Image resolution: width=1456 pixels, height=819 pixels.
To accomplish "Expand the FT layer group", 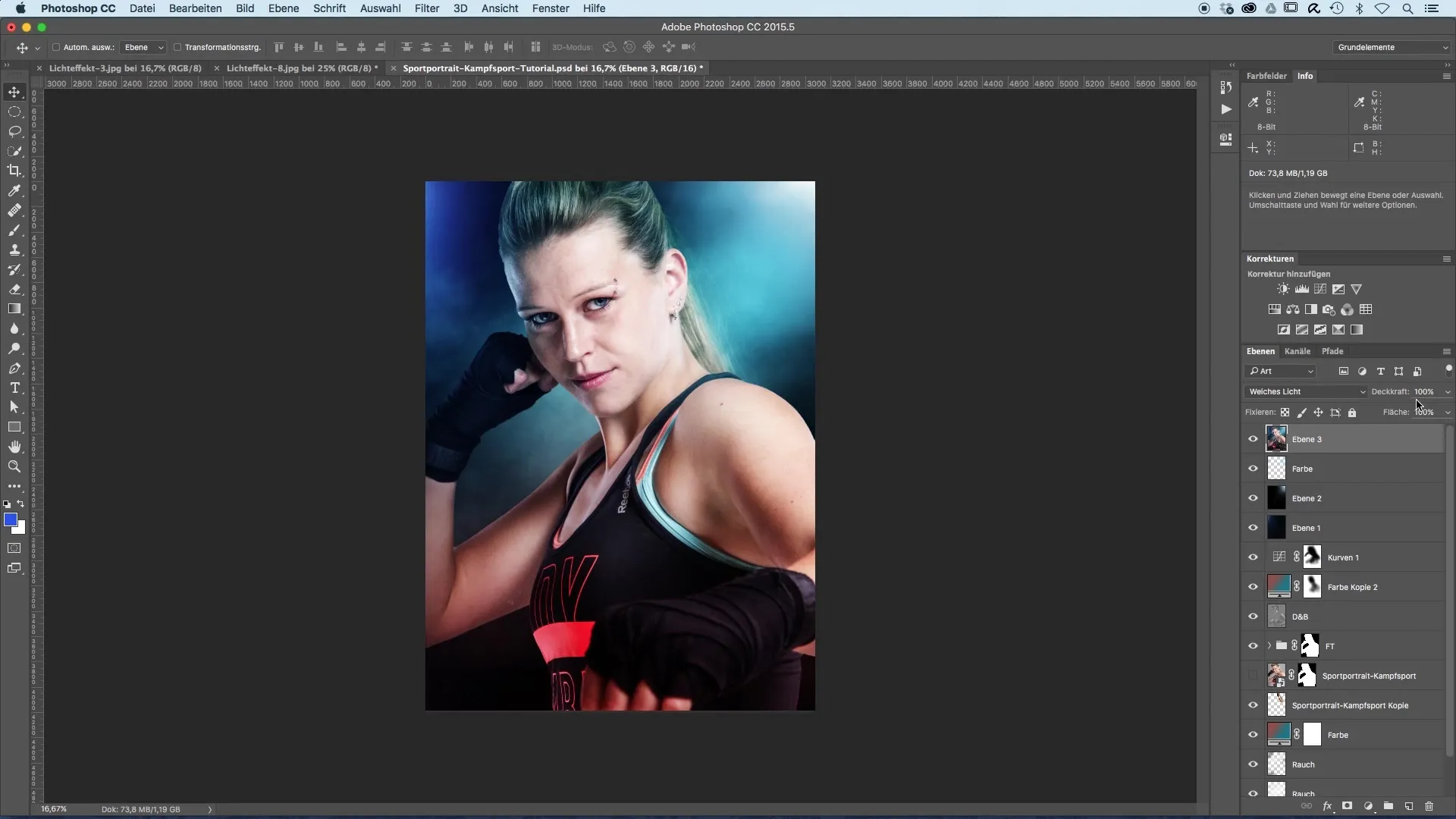I will (1269, 646).
